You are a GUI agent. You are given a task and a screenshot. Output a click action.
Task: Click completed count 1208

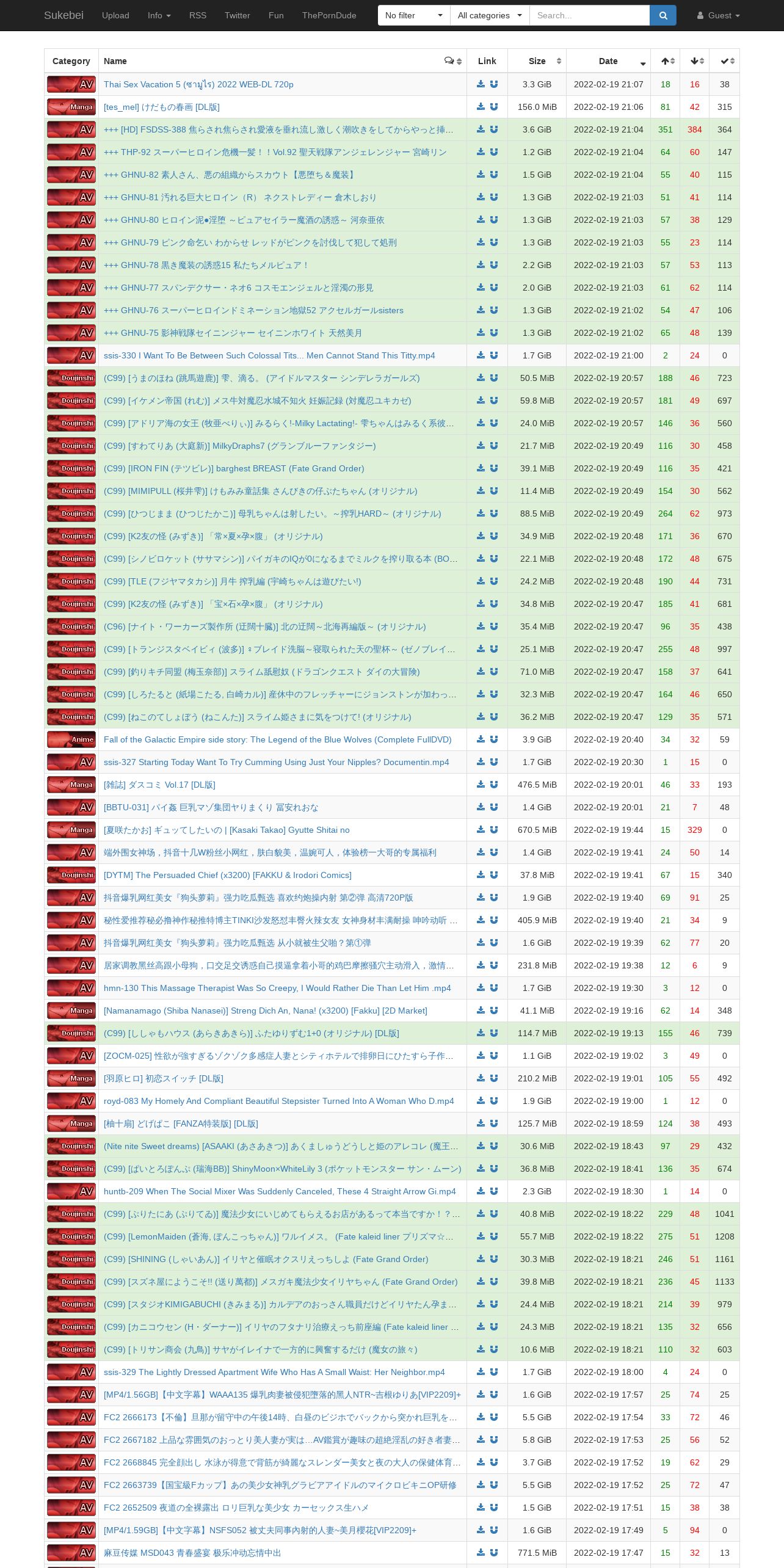click(725, 1236)
